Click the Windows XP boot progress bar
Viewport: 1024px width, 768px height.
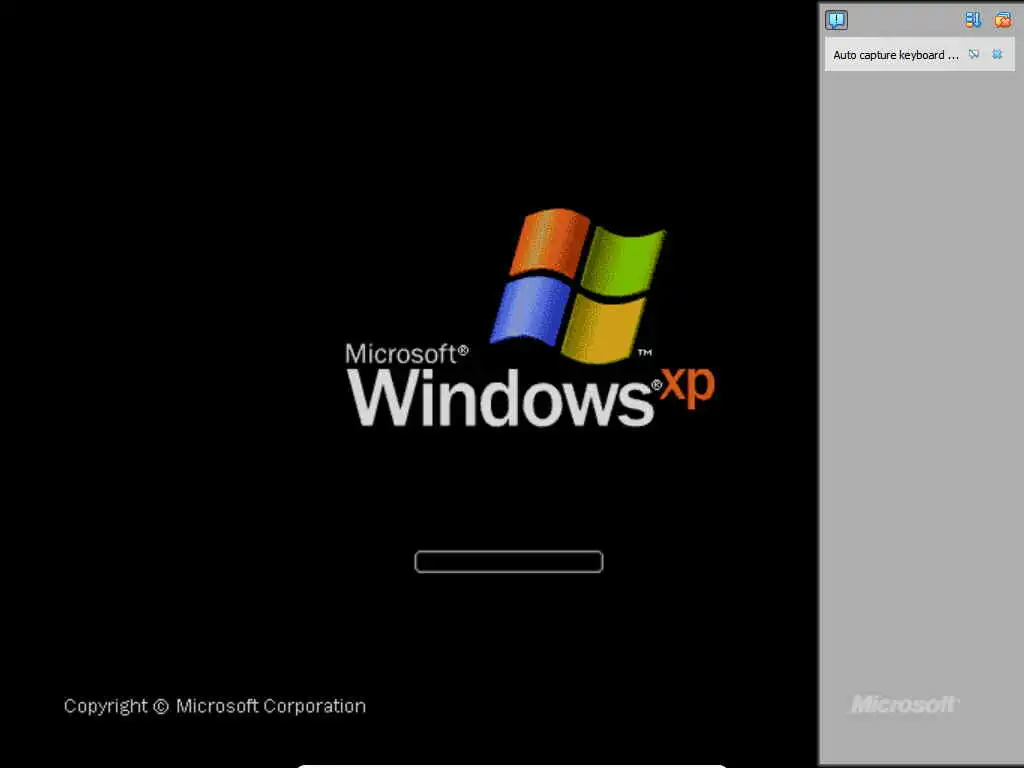(509, 562)
